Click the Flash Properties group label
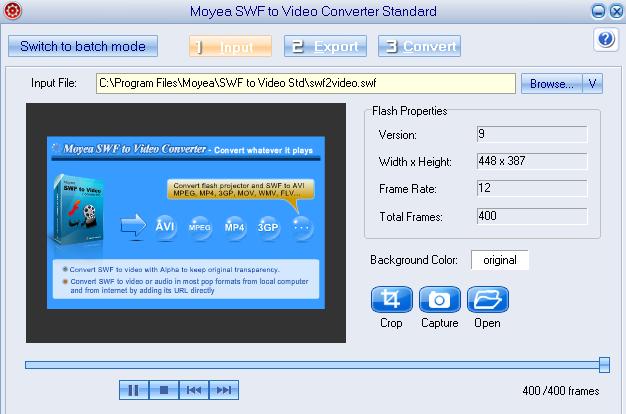 click(409, 111)
